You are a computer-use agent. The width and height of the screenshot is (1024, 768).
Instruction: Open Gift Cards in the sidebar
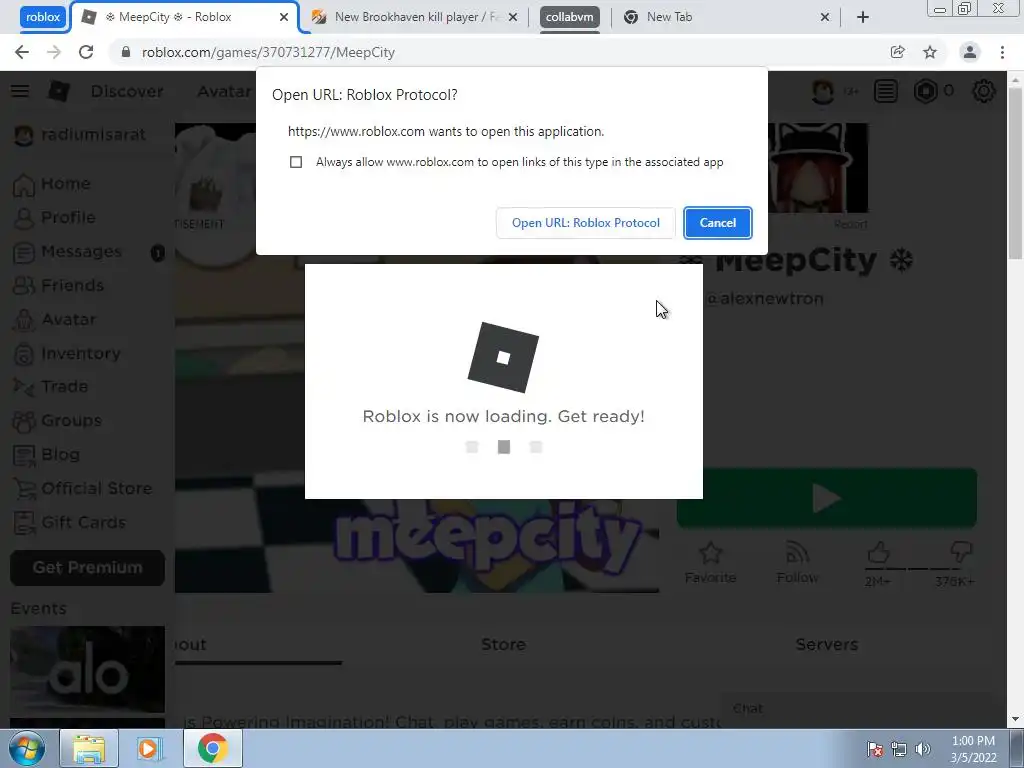tap(70, 522)
